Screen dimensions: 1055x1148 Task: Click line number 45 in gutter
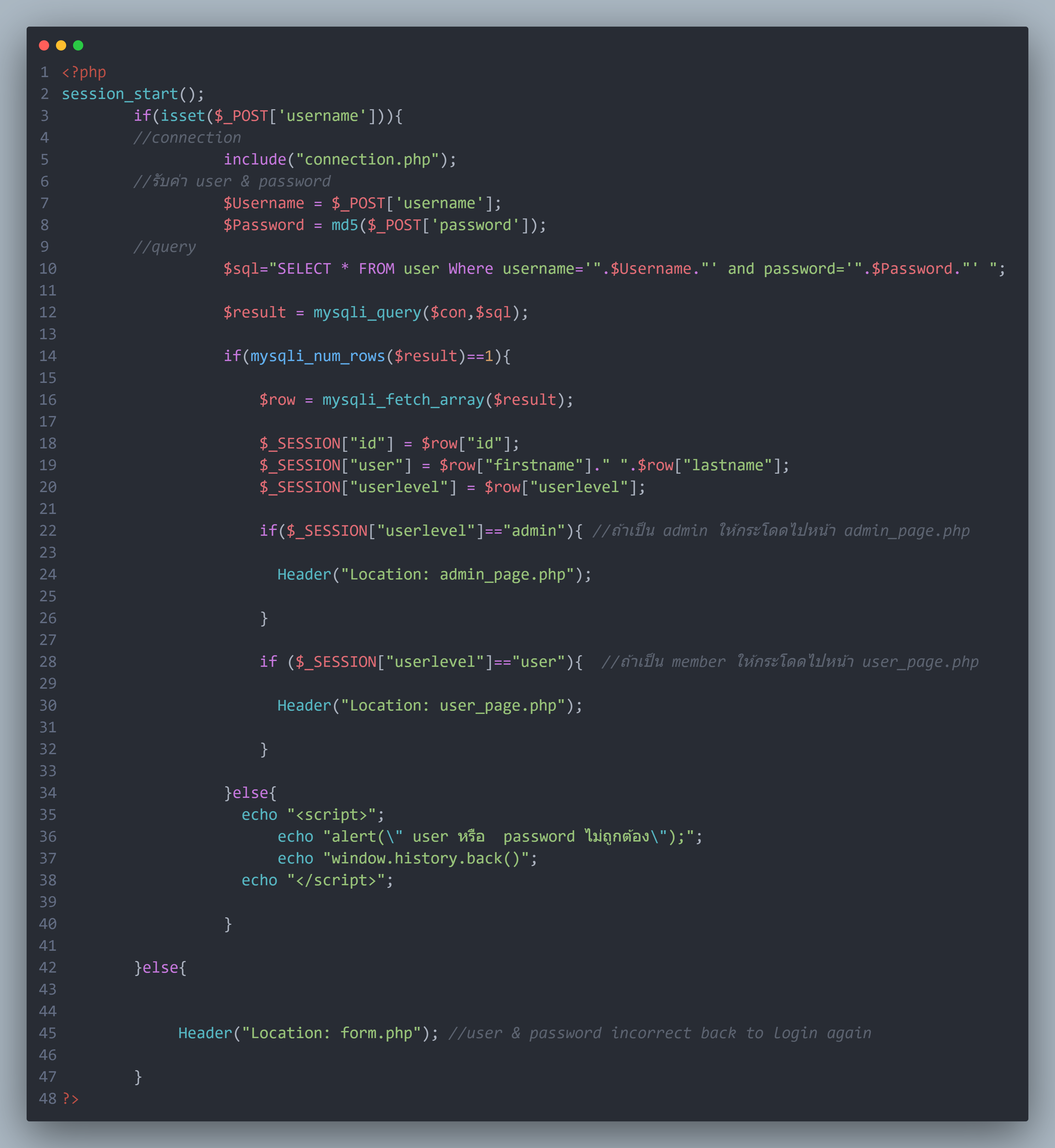coord(48,1033)
